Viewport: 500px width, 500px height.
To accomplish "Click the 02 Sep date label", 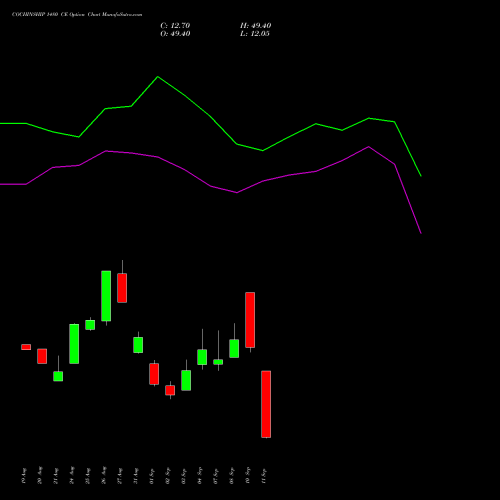I will (168, 476).
